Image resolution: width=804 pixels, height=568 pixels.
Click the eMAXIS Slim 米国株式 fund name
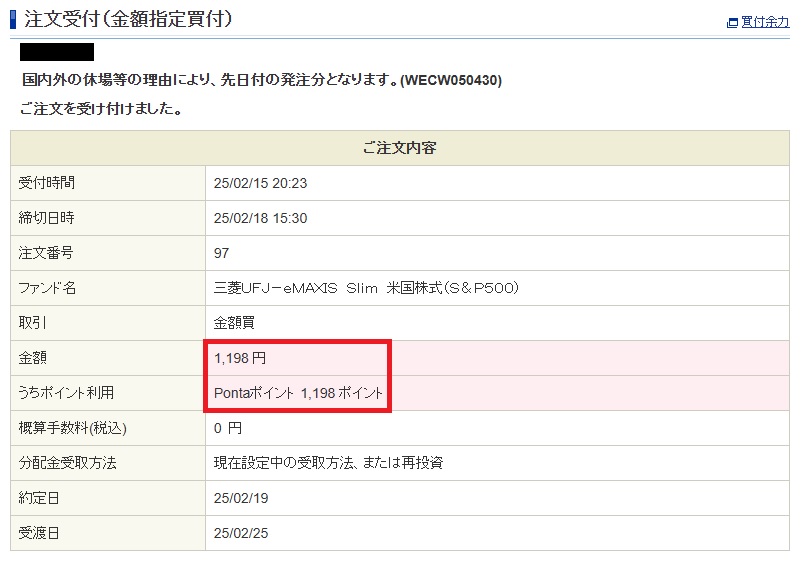click(366, 288)
